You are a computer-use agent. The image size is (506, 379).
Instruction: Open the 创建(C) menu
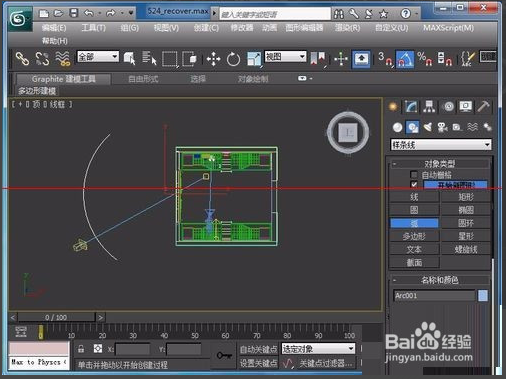pos(206,28)
